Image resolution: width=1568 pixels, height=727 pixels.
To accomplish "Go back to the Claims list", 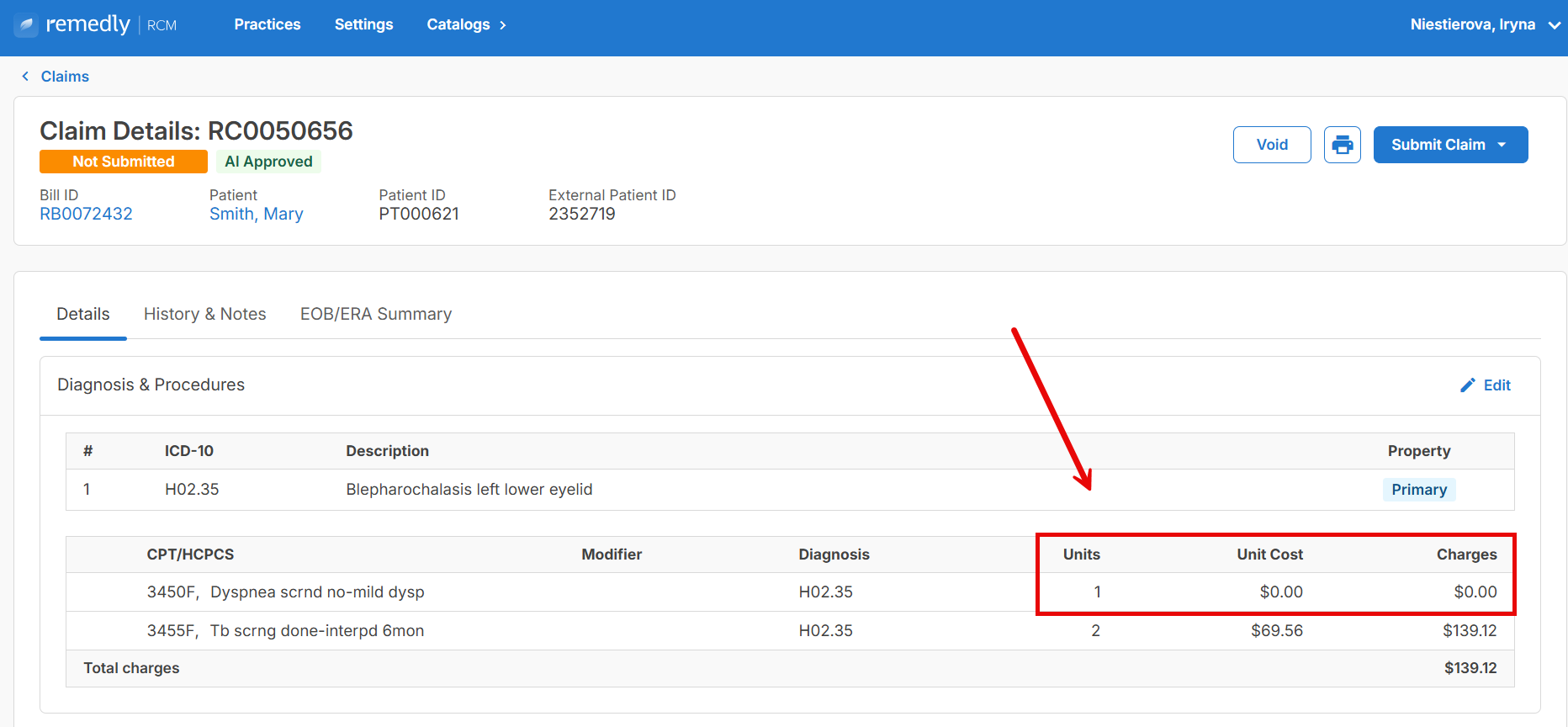I will (x=65, y=77).
